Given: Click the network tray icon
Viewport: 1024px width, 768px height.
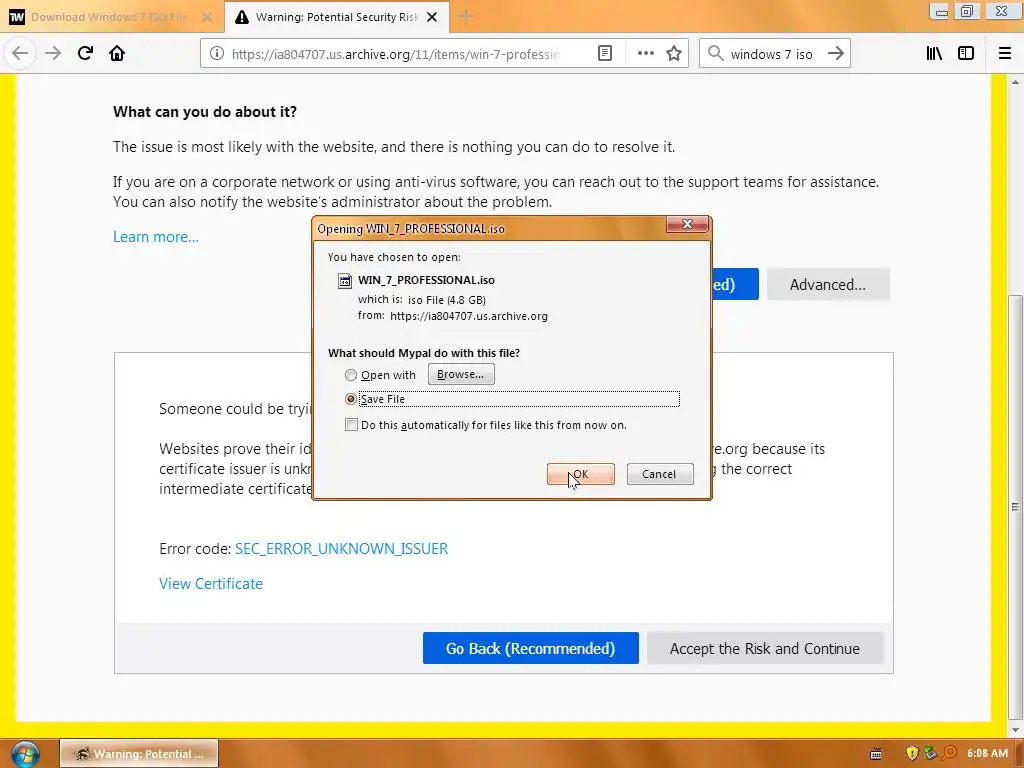Looking at the screenshot, I should point(931,753).
